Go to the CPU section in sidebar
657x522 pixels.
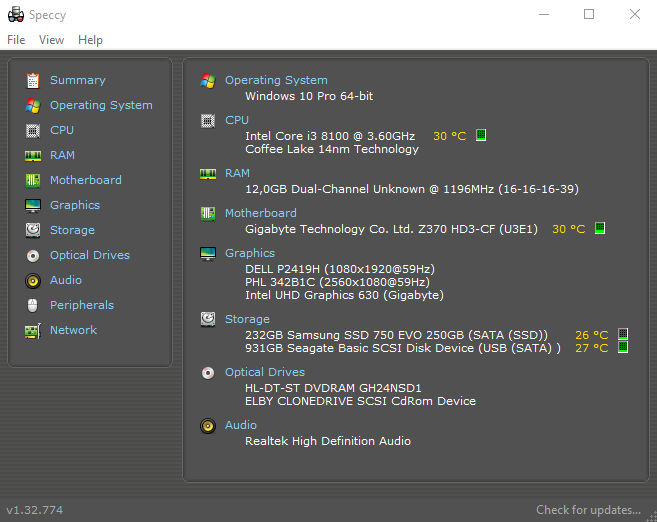pos(62,130)
